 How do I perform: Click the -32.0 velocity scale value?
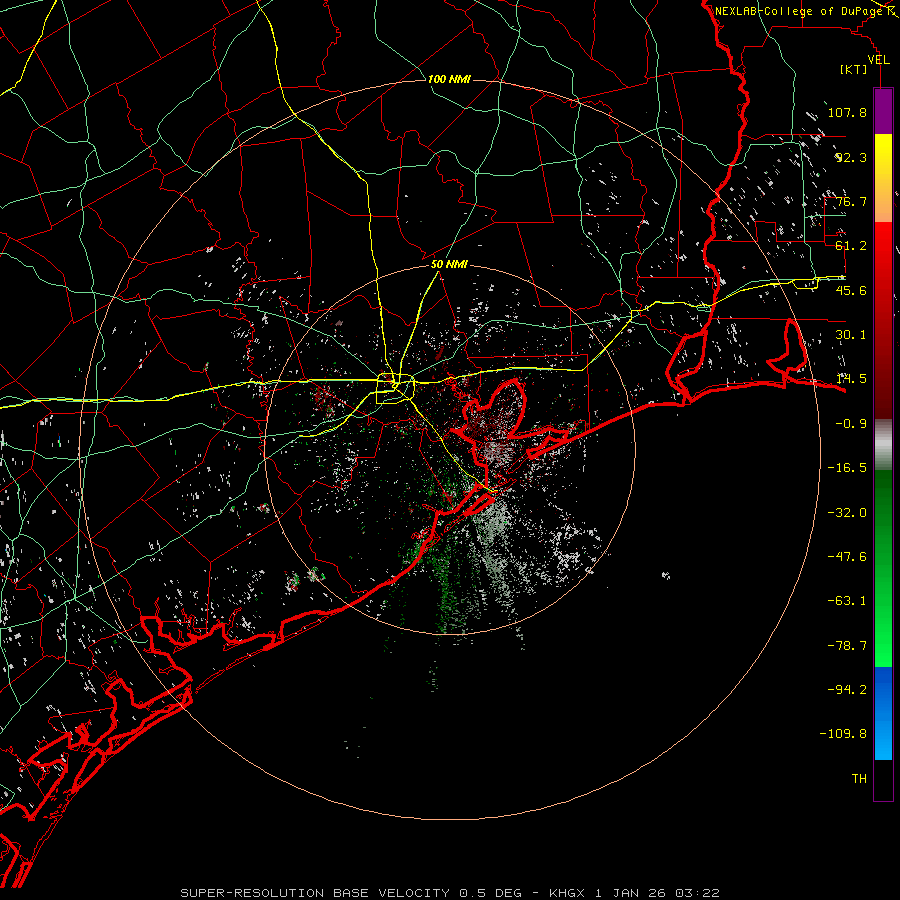pos(847,513)
